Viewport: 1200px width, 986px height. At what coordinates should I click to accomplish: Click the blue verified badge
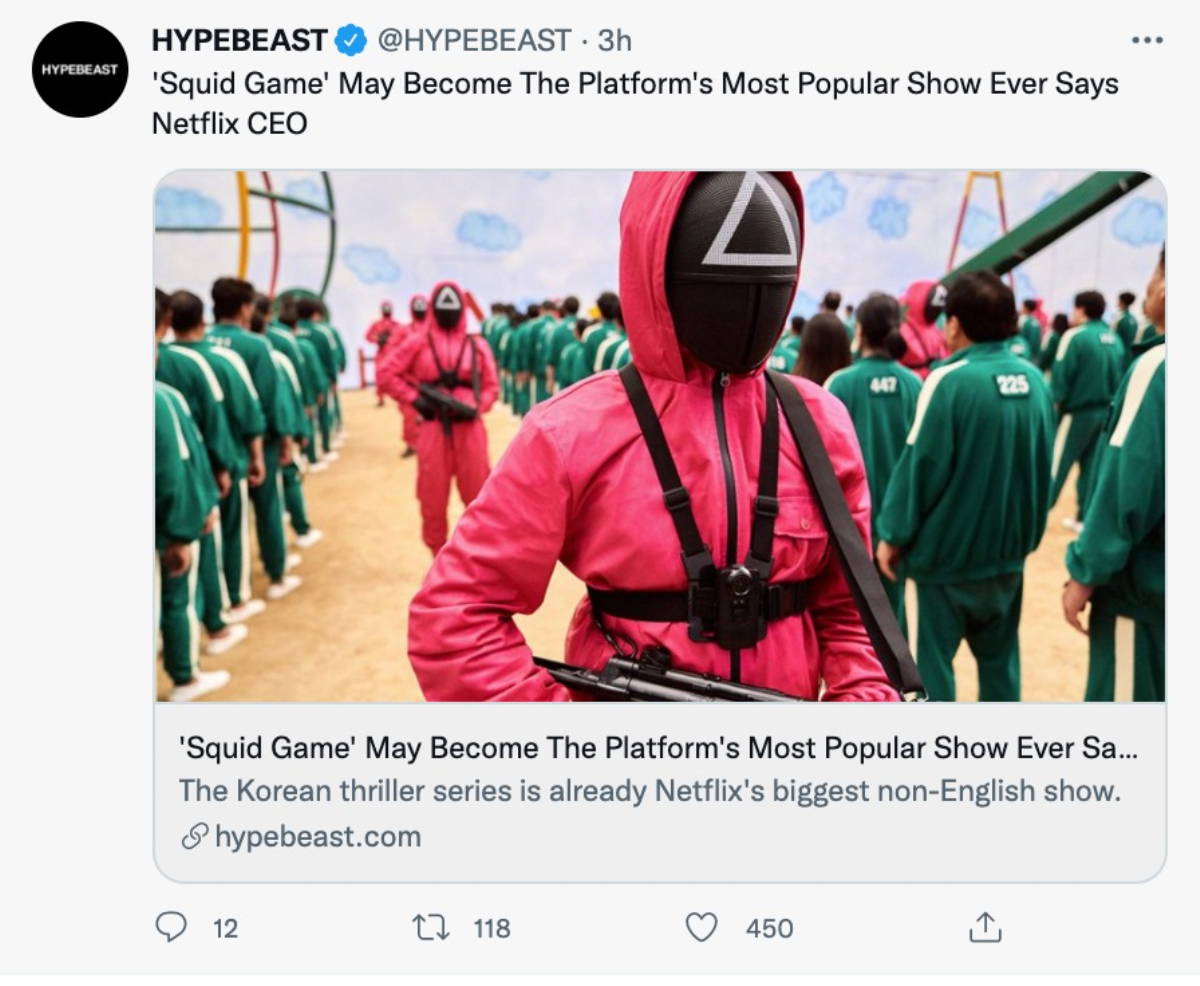(x=350, y=41)
